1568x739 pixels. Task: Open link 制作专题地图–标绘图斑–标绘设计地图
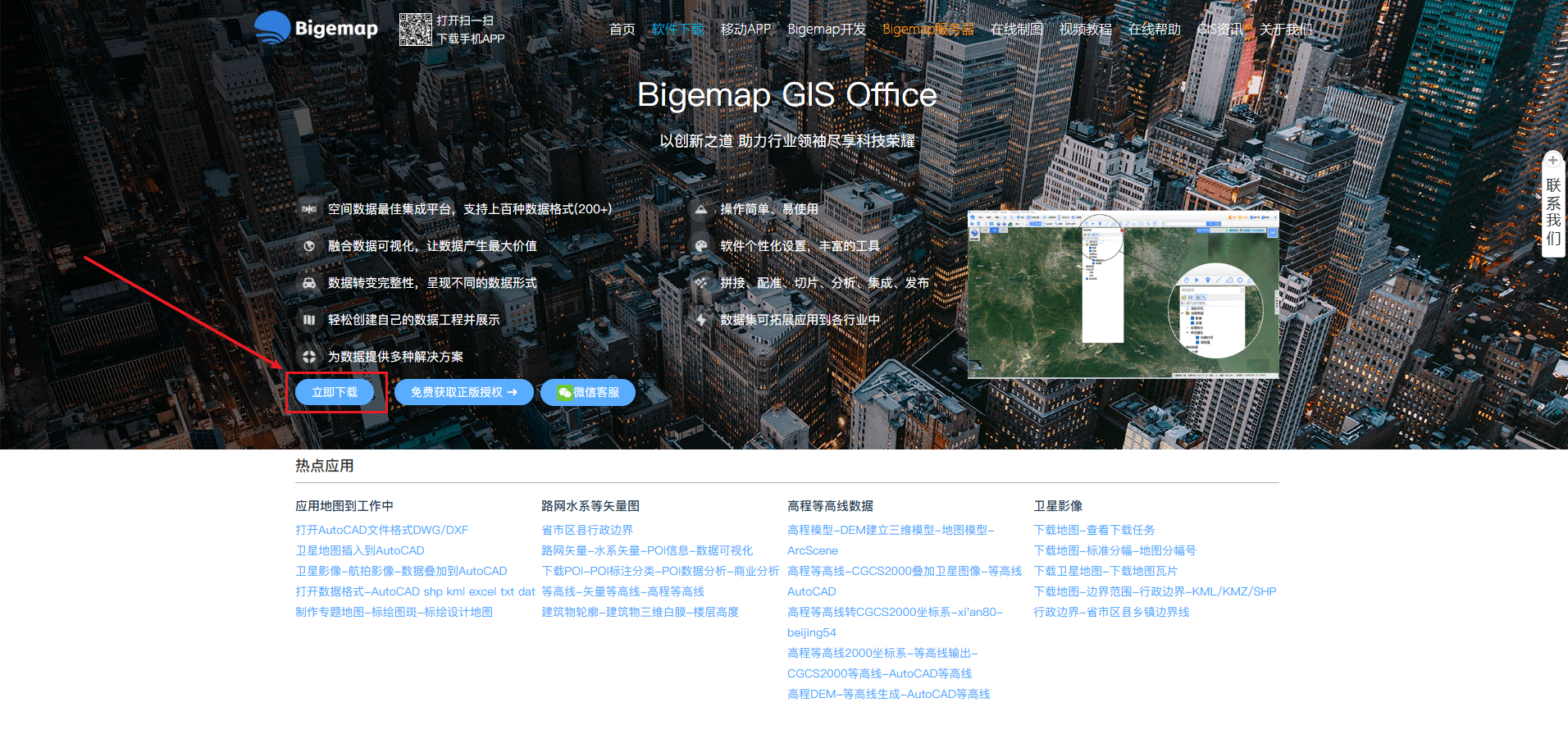[394, 612]
